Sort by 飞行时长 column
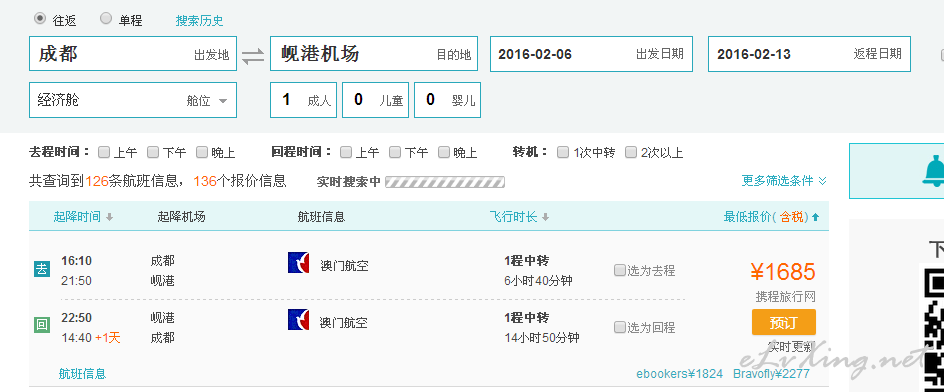 [520, 217]
